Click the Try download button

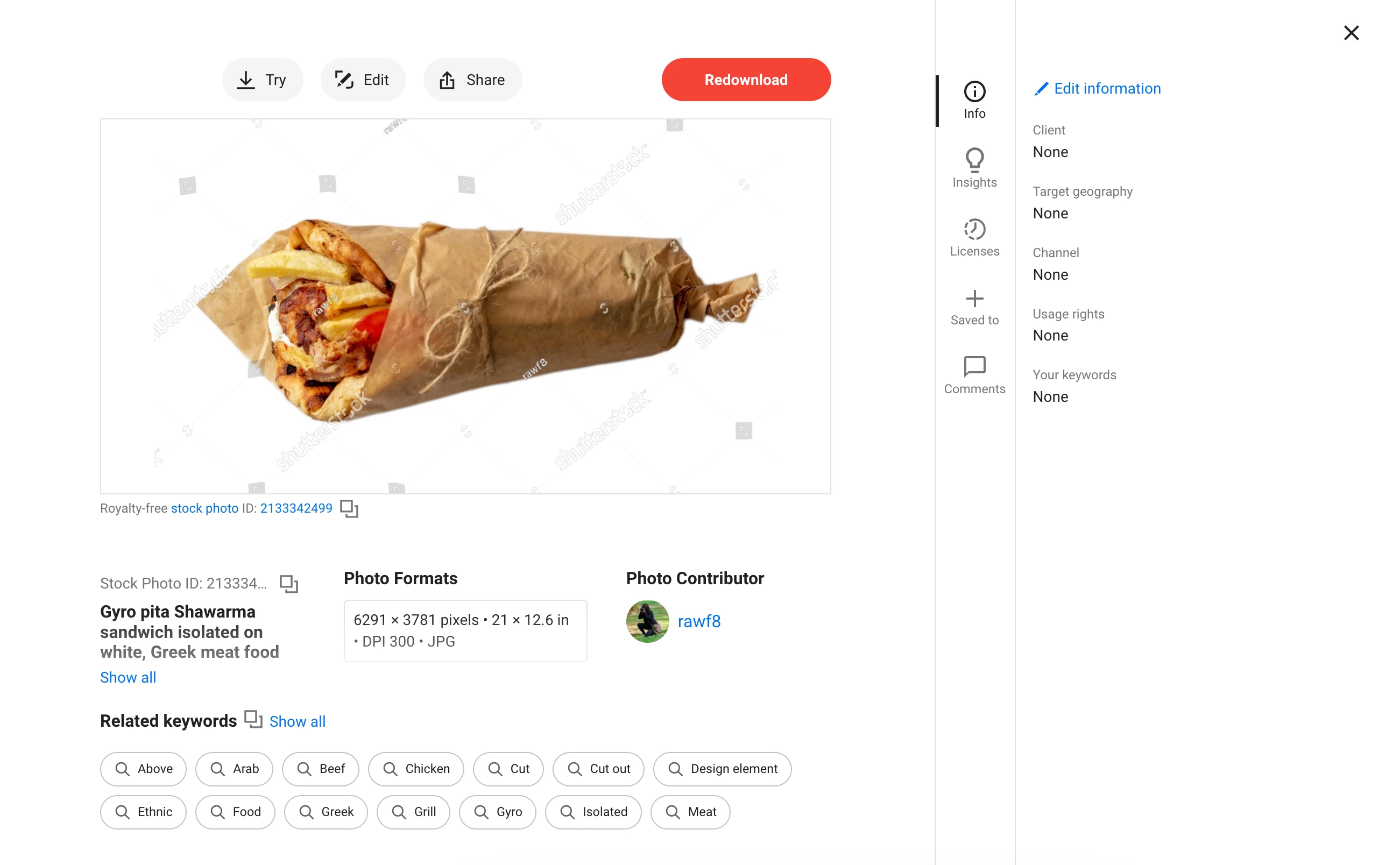pyautogui.click(x=263, y=80)
